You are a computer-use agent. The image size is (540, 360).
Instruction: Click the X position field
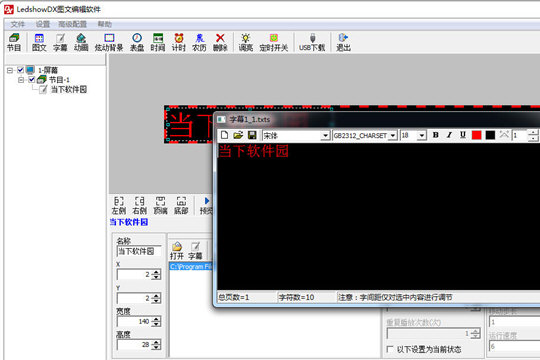pyautogui.click(x=134, y=275)
